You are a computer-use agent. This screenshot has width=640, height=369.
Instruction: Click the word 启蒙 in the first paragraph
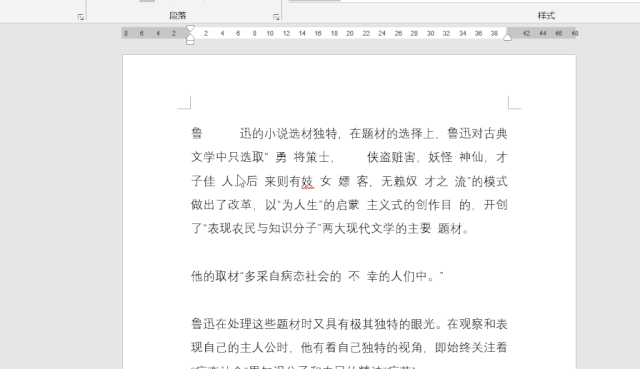[x=347, y=205]
